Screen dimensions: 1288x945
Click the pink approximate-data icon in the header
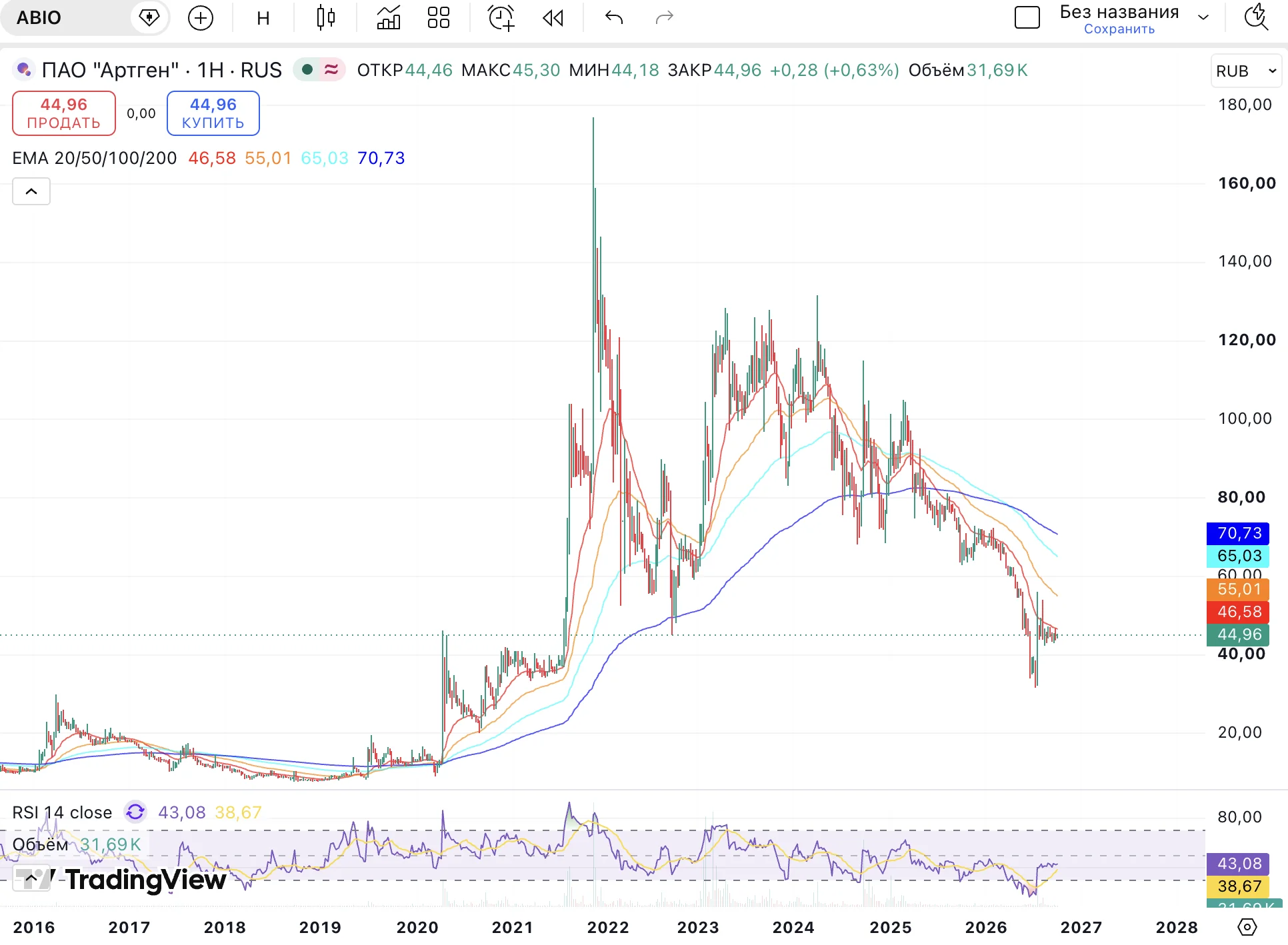(331, 69)
